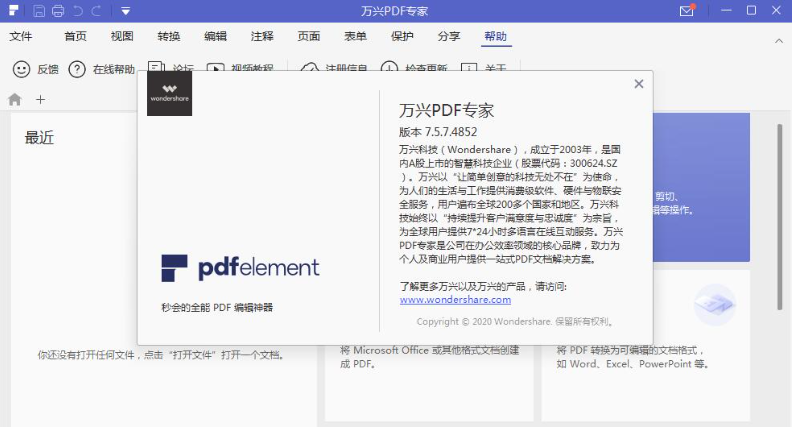Click the convert PDF card icon

[715, 305]
